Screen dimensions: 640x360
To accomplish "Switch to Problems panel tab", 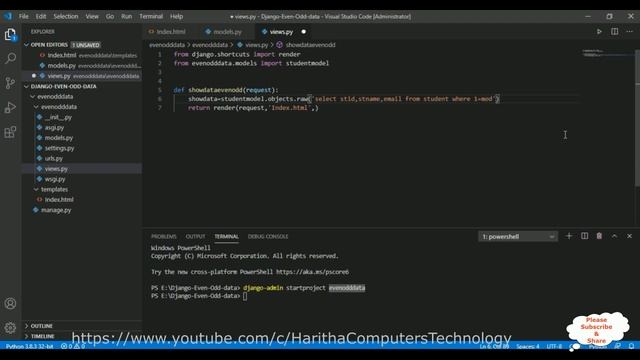I will pos(164,236).
